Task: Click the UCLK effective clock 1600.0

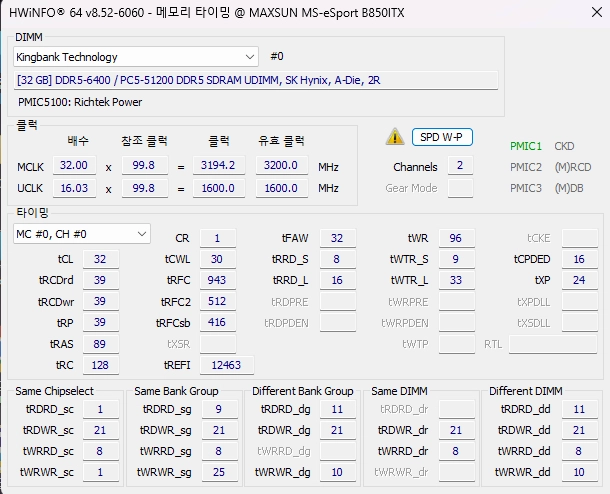Action: 281,188
